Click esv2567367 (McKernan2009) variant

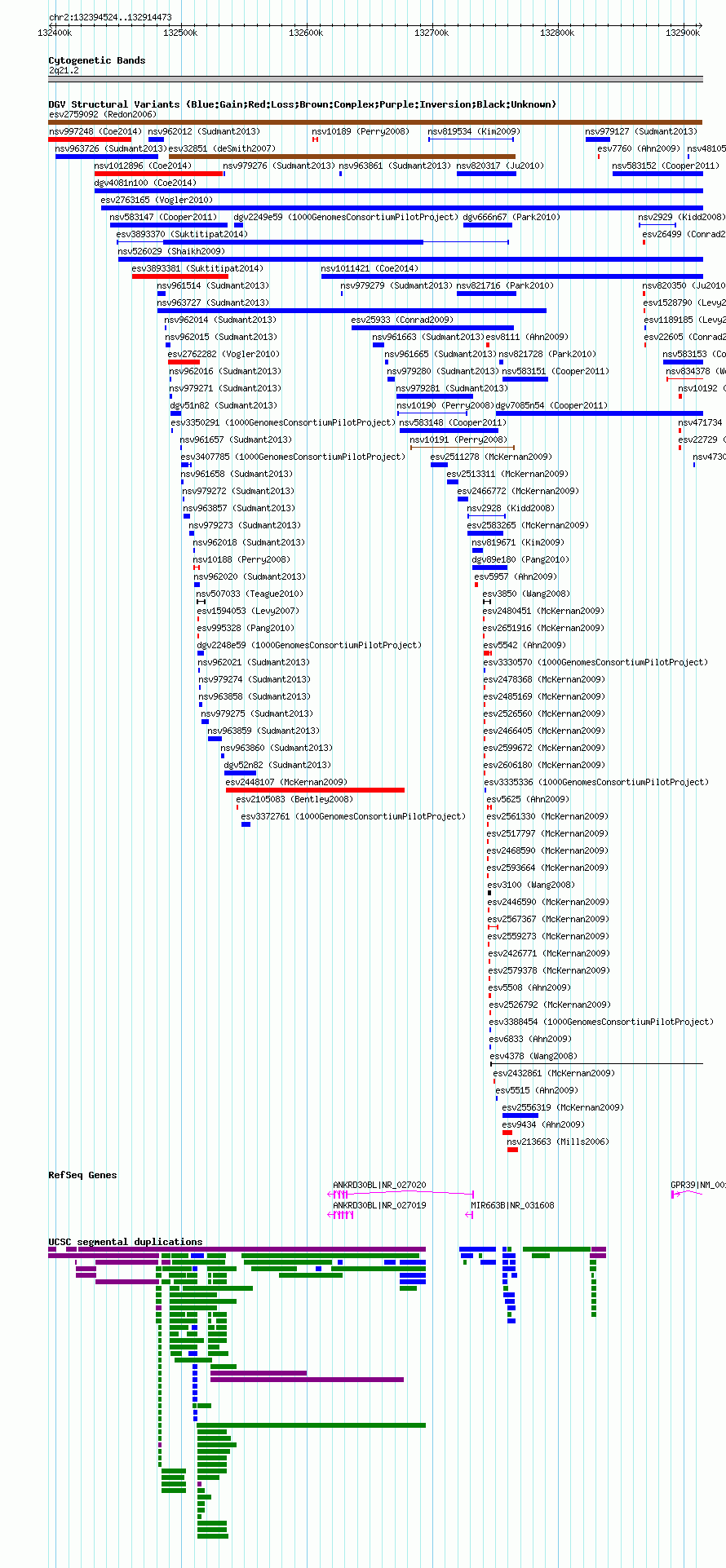493,927
